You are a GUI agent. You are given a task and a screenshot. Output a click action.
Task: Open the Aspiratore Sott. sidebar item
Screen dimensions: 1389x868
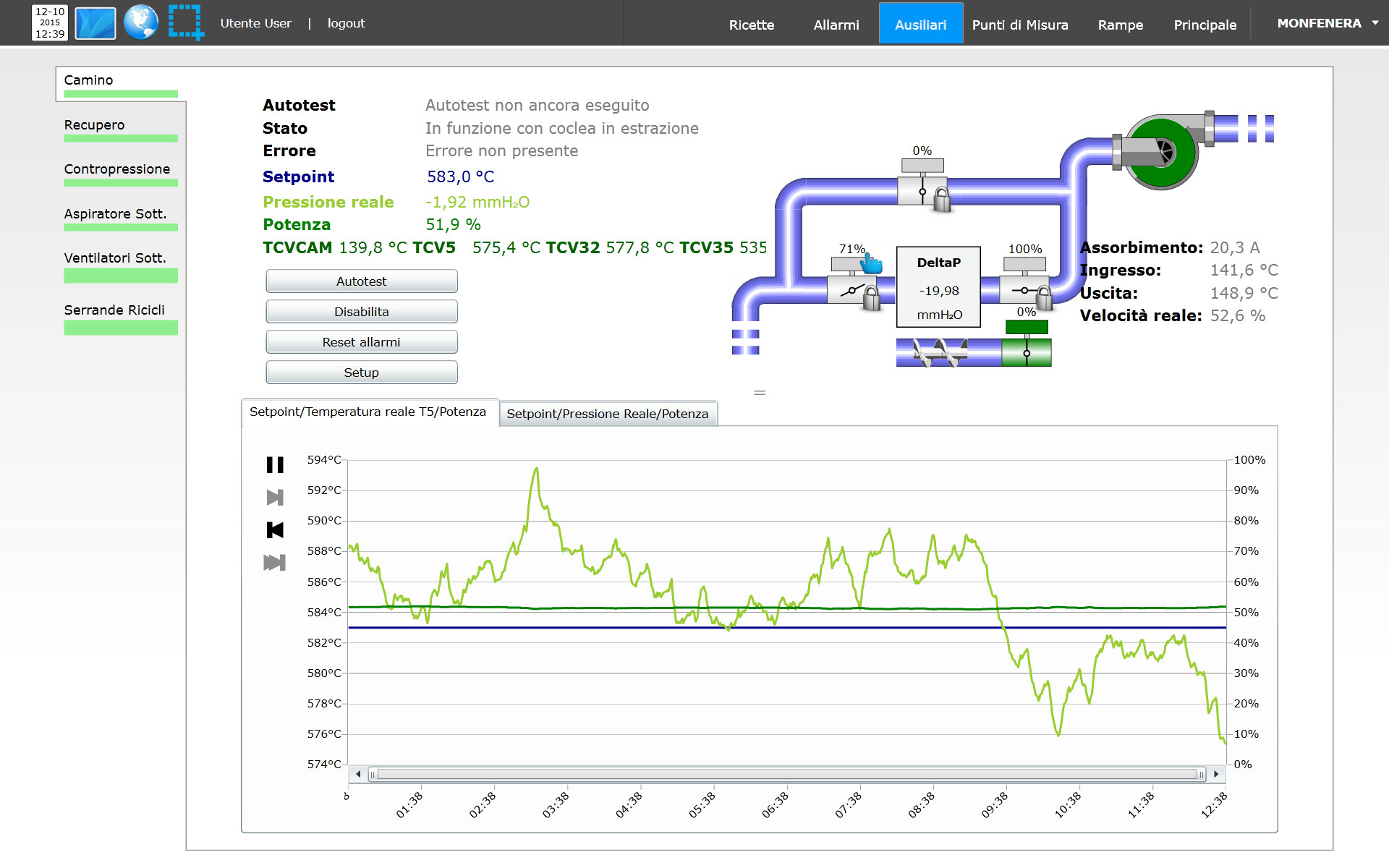[121, 218]
